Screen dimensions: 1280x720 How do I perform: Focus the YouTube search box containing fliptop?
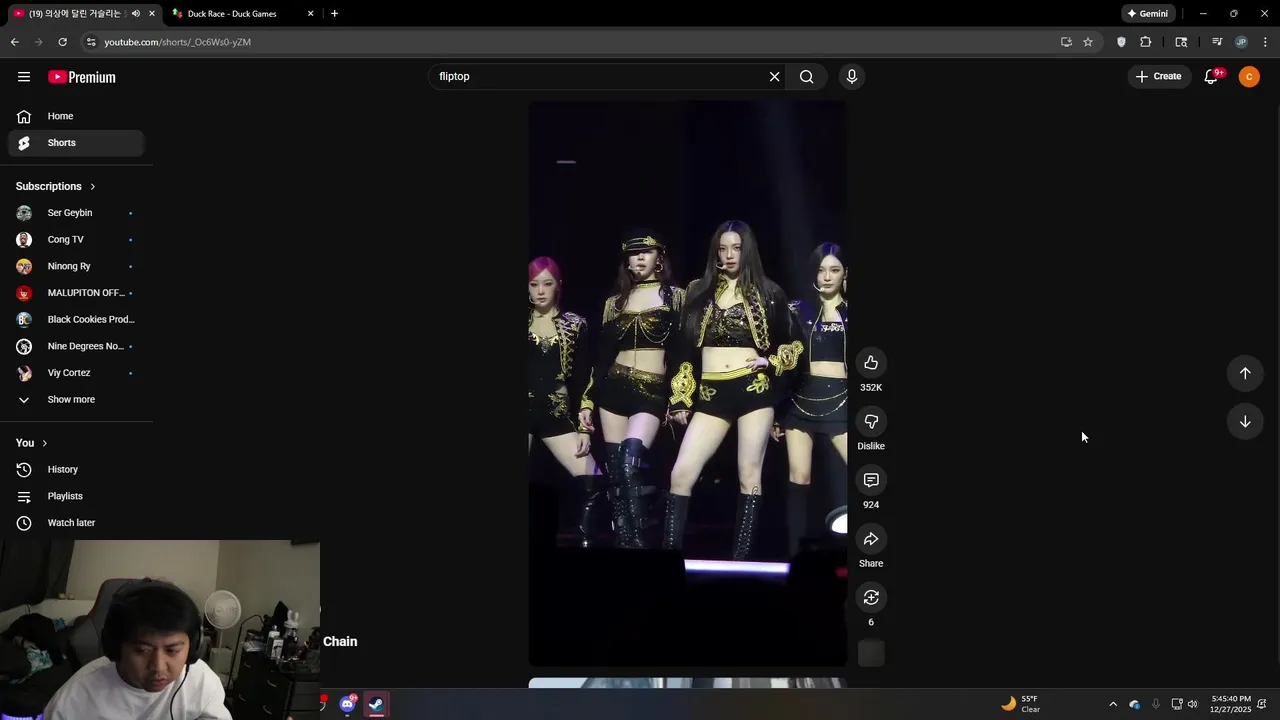point(598,76)
